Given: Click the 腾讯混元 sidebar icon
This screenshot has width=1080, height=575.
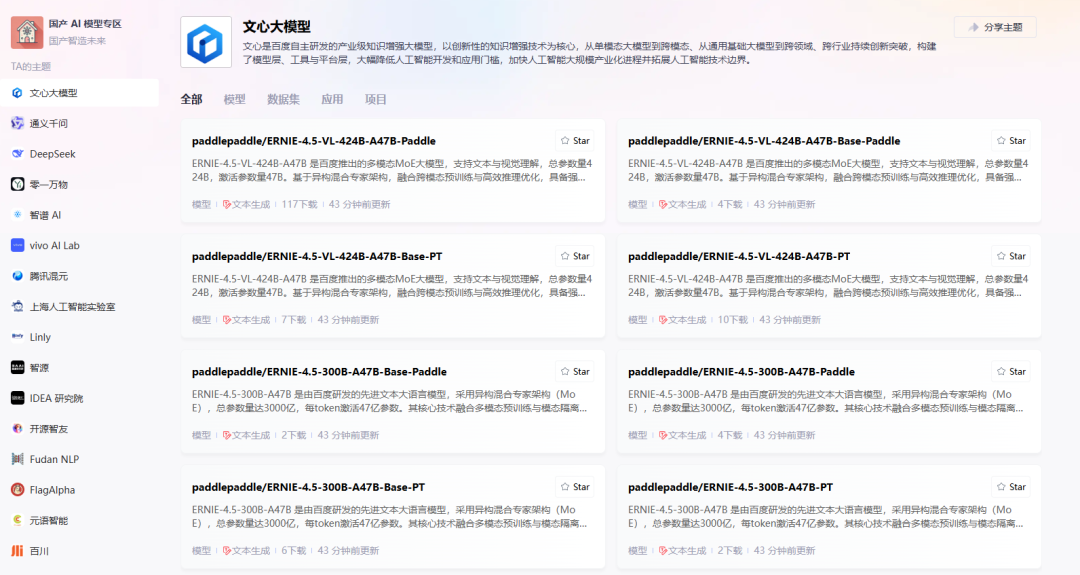Looking at the screenshot, I should pyautogui.click(x=17, y=276).
